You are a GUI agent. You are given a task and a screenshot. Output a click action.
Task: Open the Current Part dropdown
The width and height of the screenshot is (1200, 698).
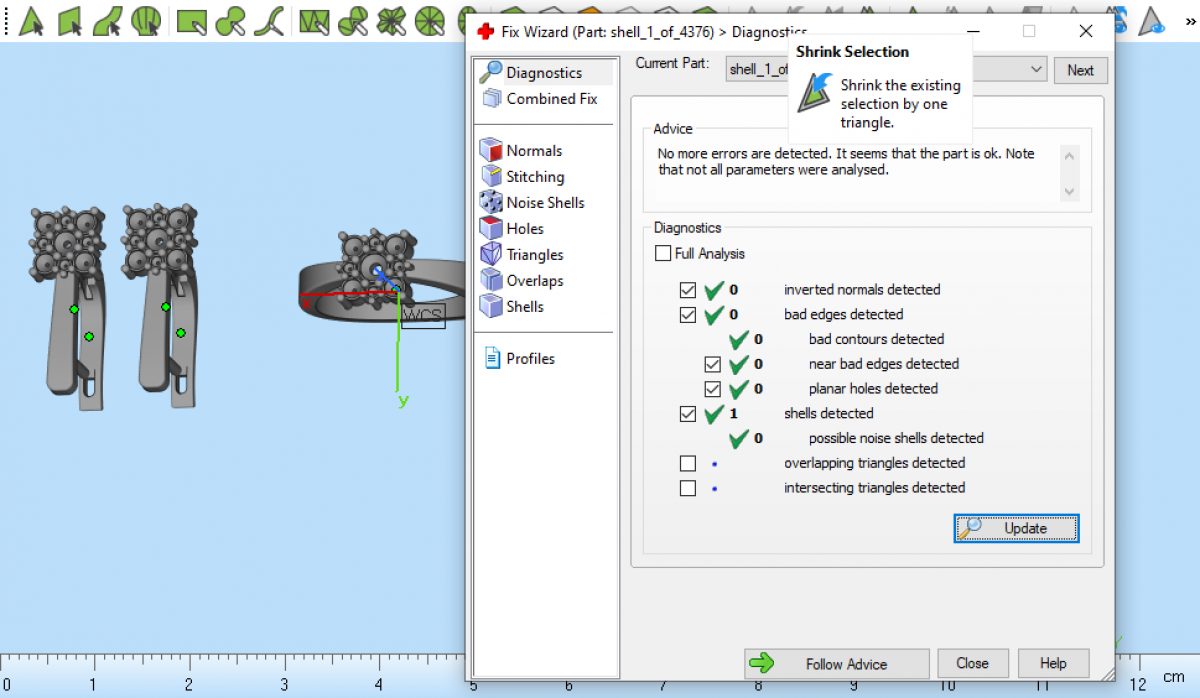point(1036,70)
